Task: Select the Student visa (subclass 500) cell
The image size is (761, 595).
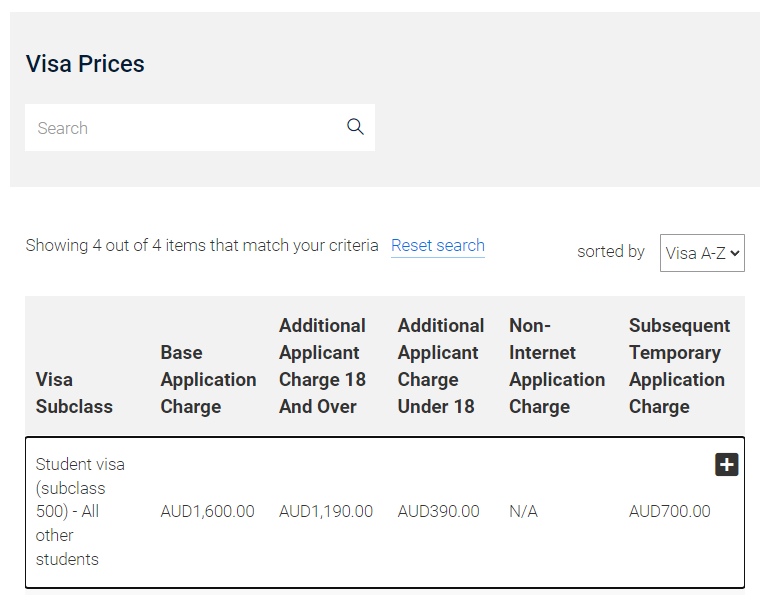Action: (80, 512)
